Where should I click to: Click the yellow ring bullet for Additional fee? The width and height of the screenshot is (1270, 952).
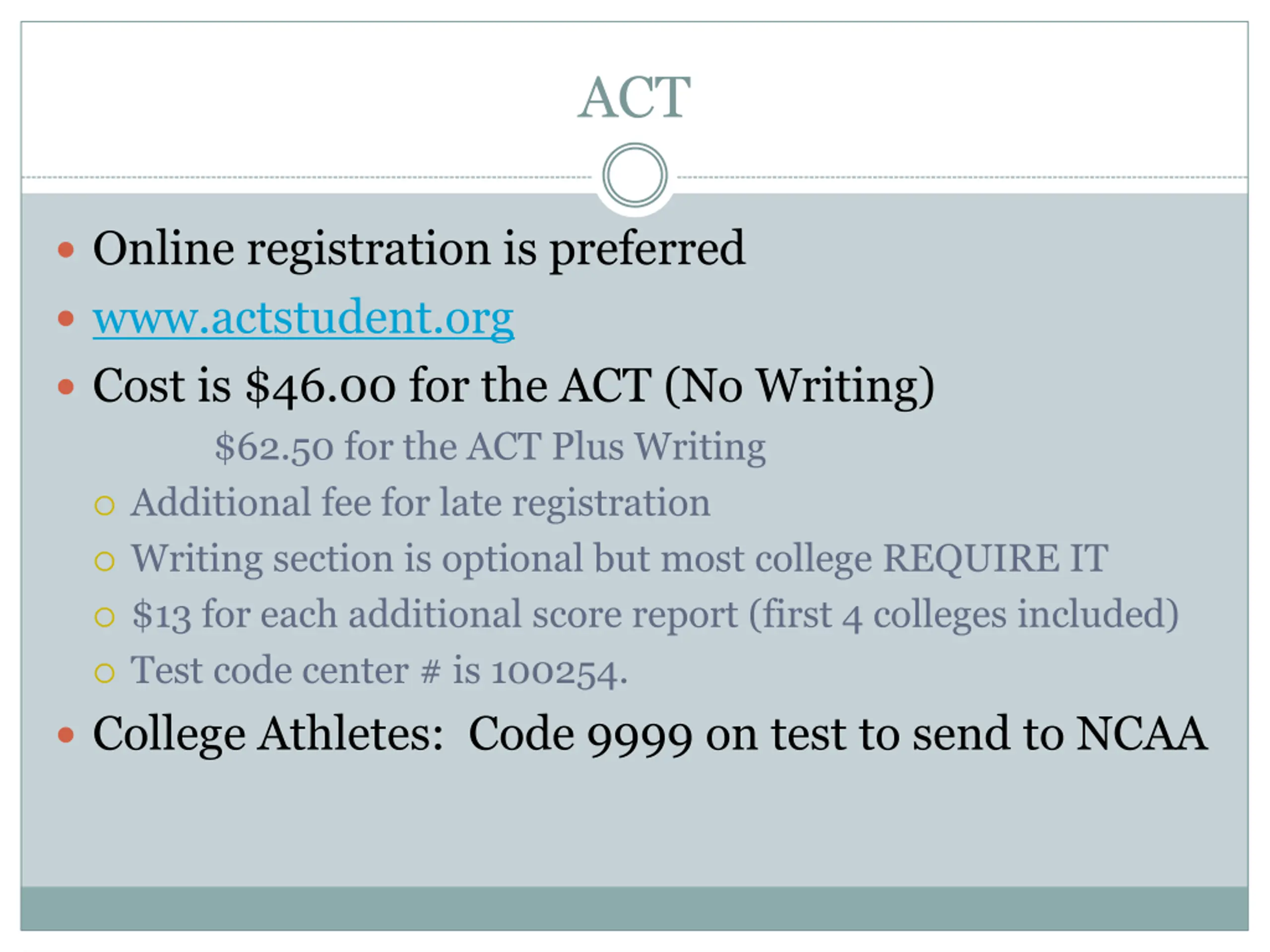[x=105, y=506]
